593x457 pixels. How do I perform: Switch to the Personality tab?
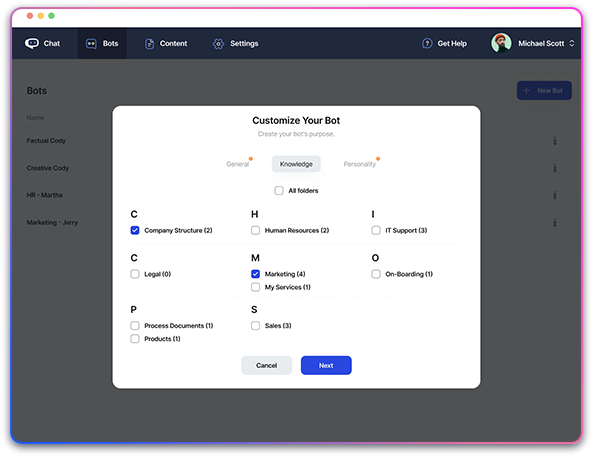(360, 164)
